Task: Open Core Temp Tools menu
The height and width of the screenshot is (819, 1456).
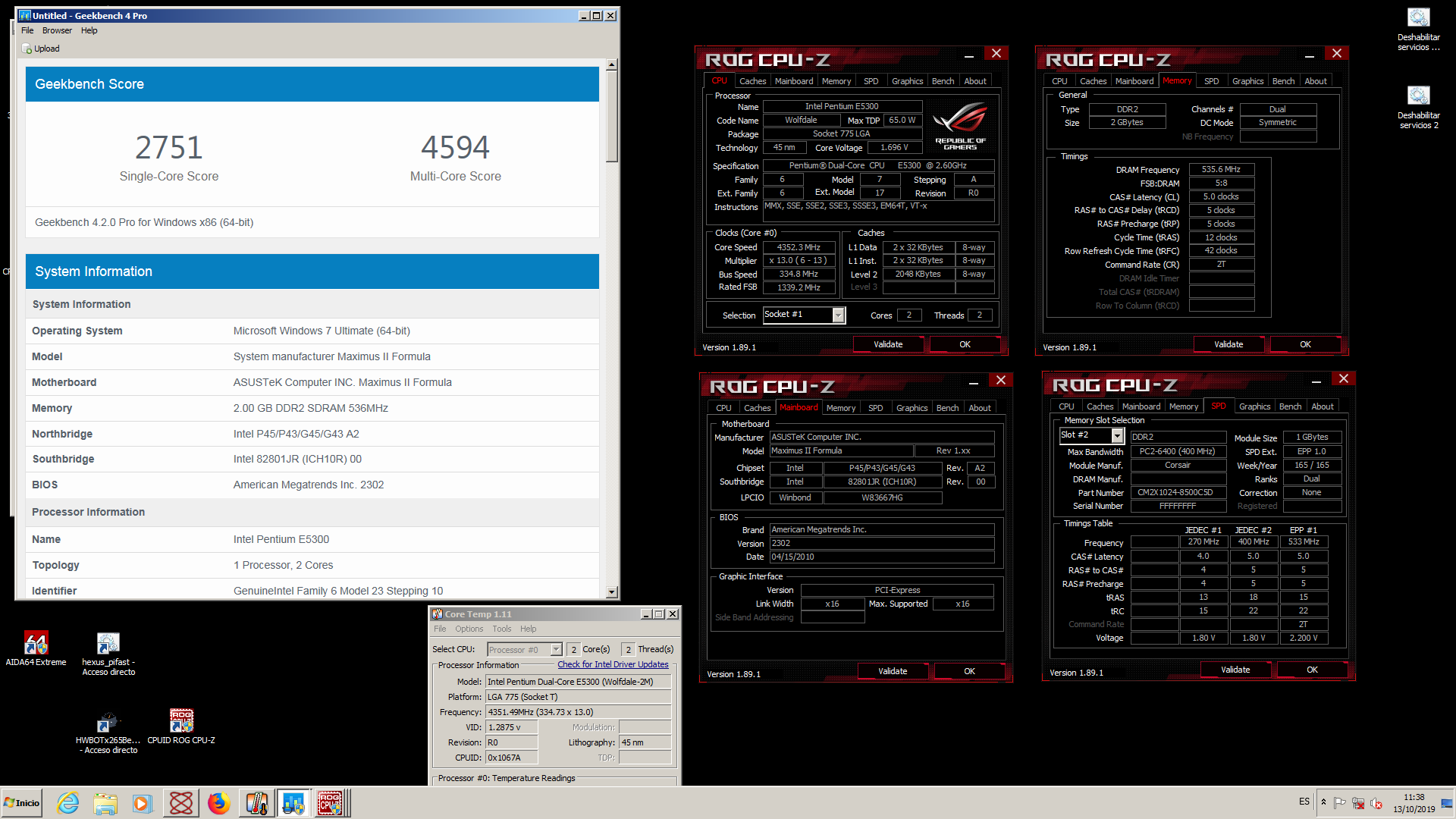Action: (502, 629)
